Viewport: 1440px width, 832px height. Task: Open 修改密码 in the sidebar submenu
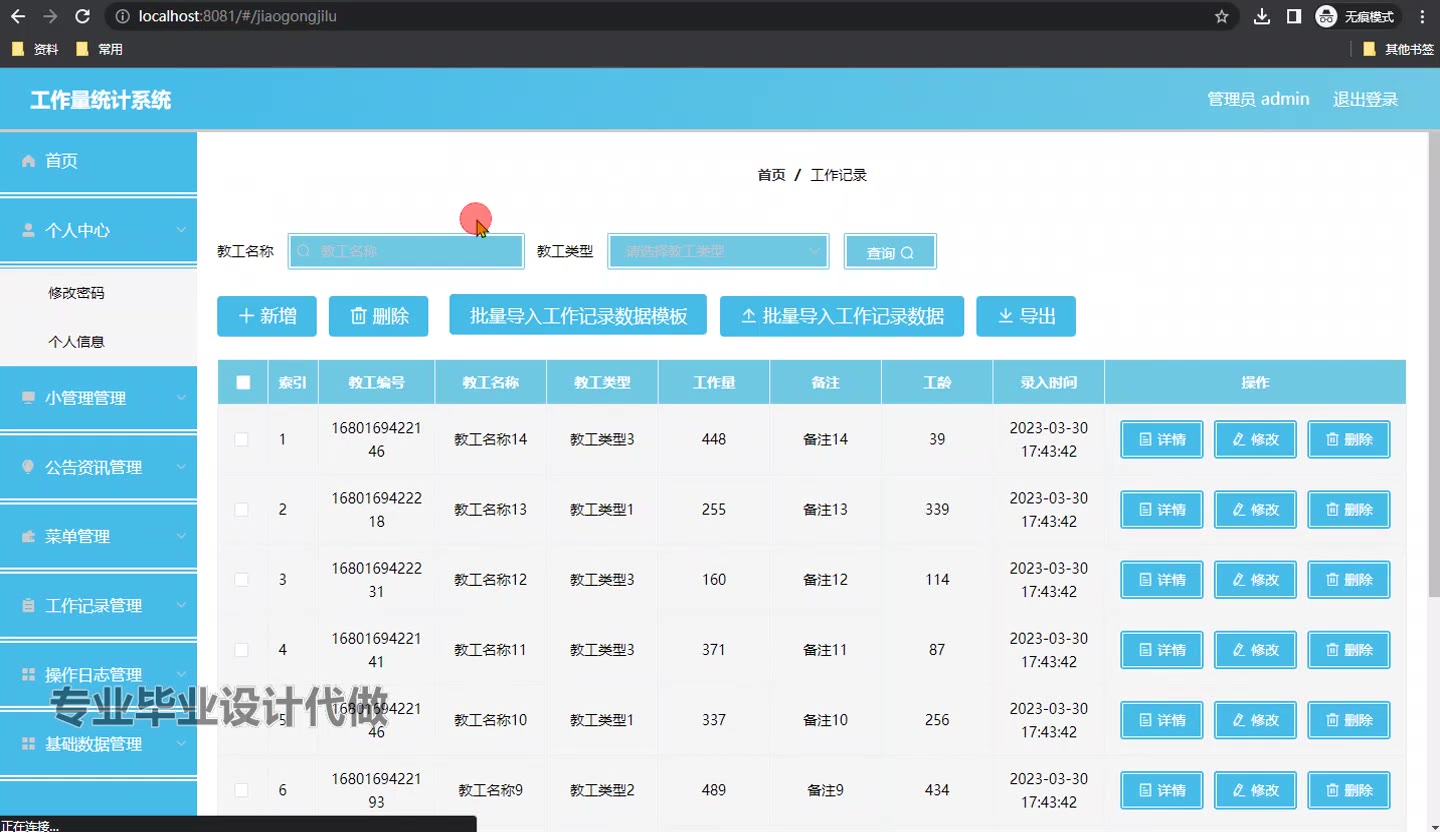[76, 293]
